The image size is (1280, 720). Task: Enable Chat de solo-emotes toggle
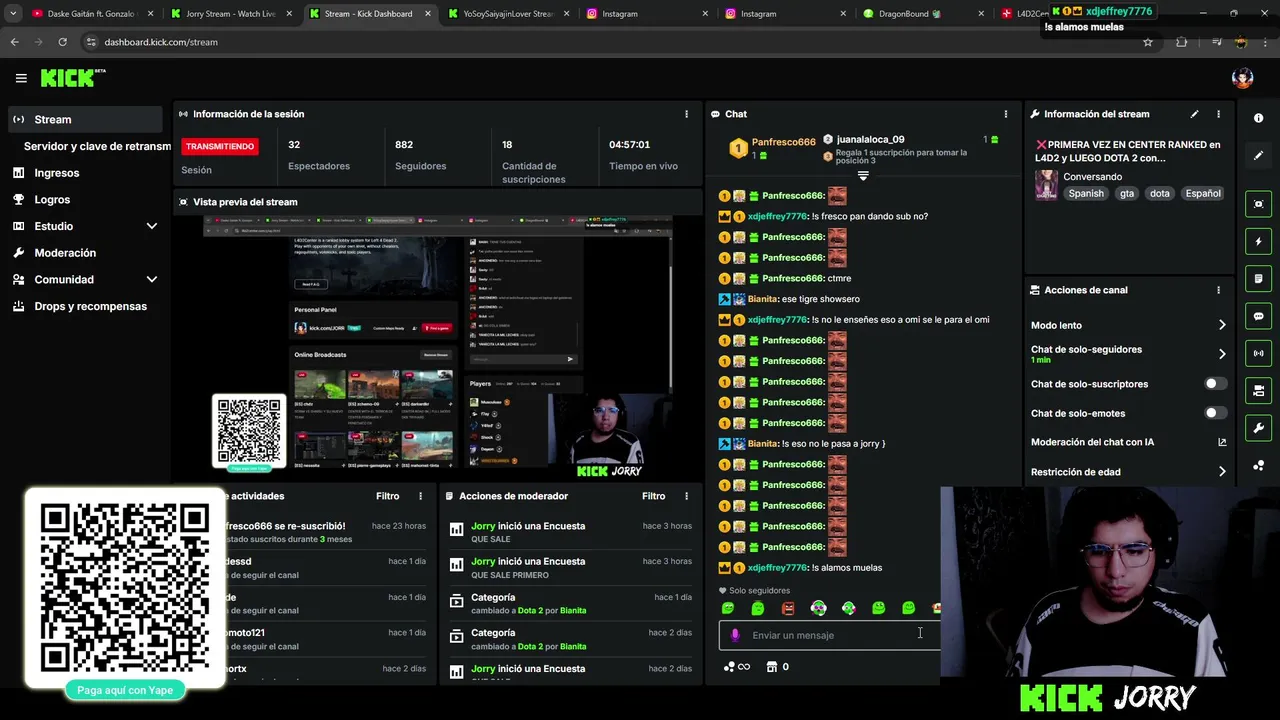1215,413
